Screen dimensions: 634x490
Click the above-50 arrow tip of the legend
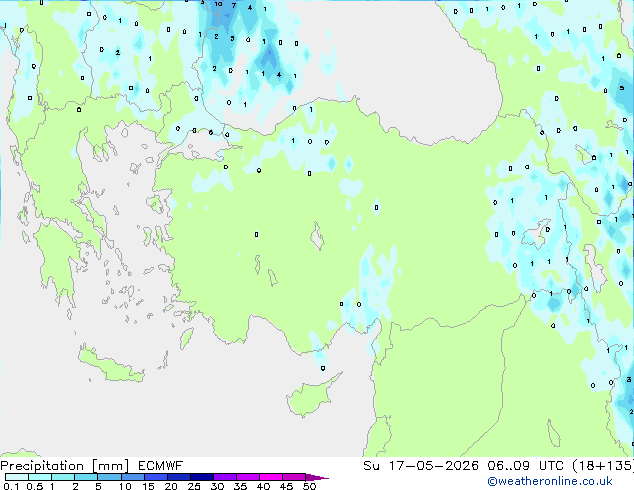[317, 477]
